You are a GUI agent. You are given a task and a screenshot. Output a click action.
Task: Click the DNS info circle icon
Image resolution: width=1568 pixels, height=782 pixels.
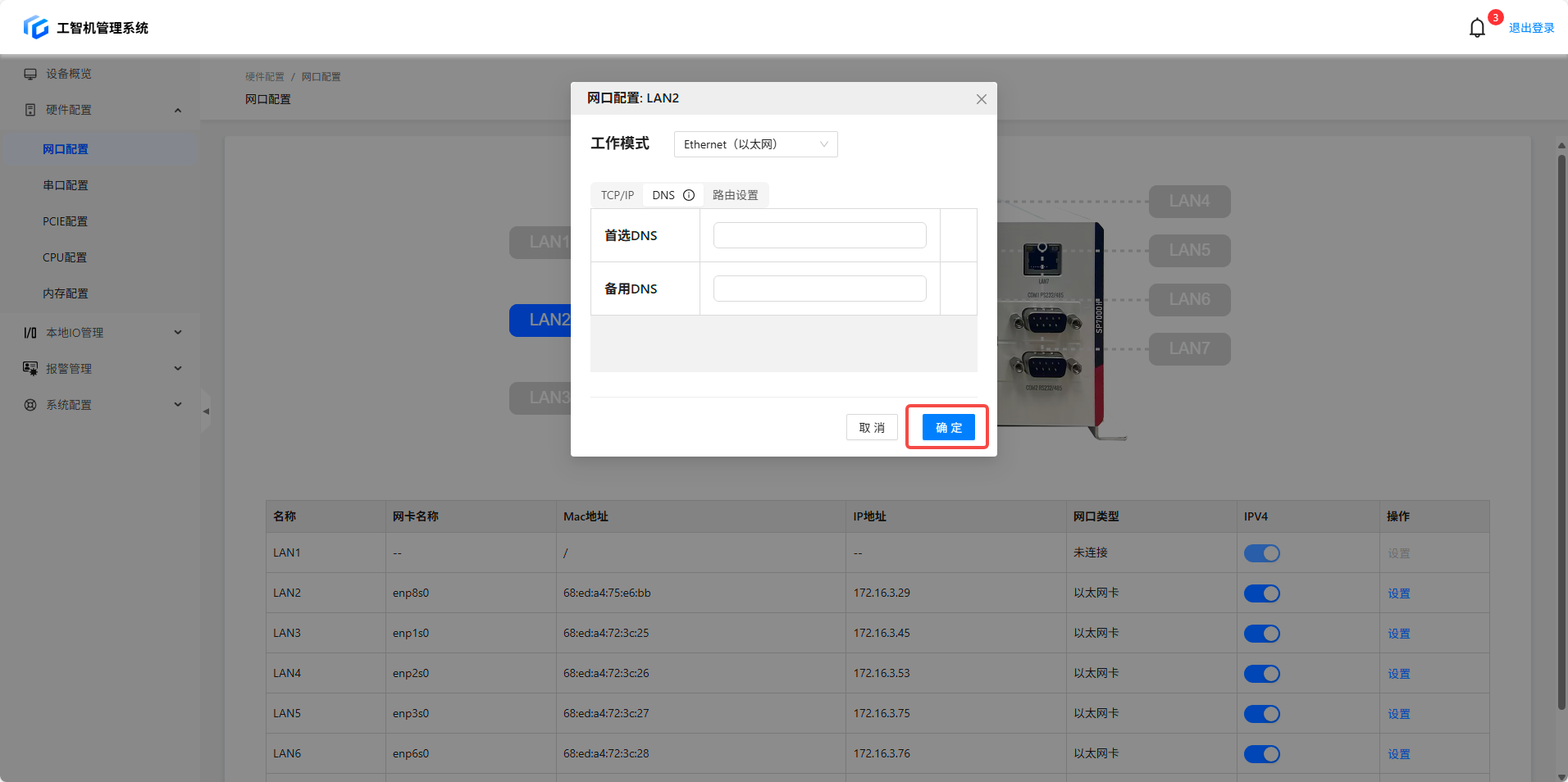click(x=689, y=195)
